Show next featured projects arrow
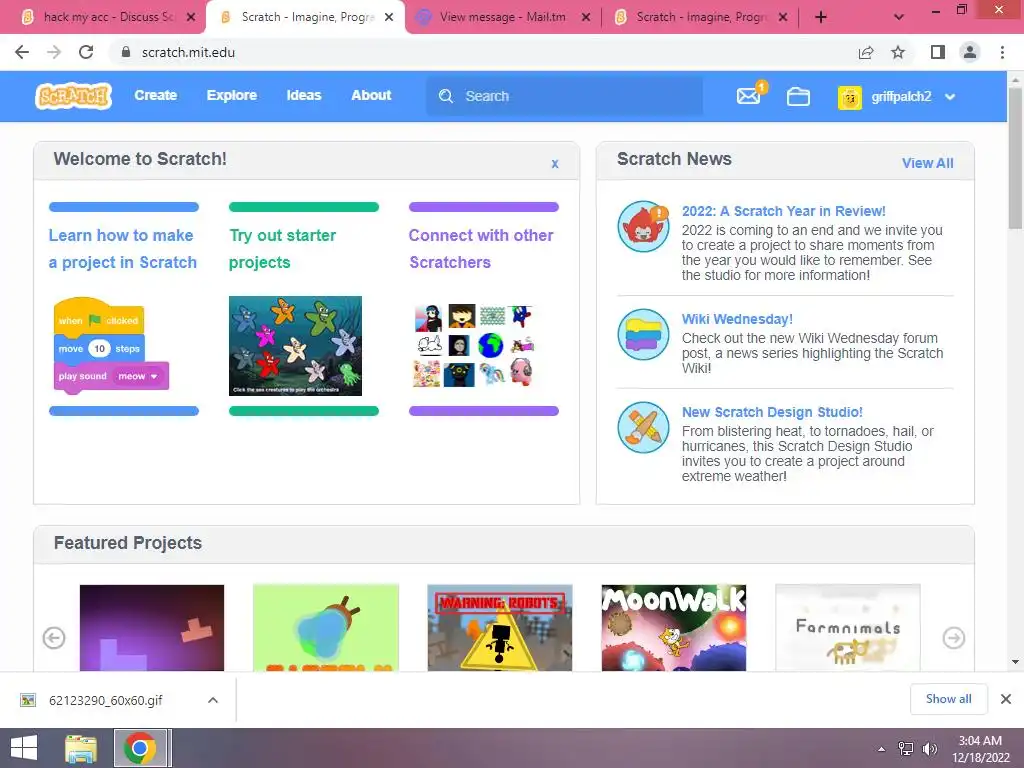 [953, 637]
